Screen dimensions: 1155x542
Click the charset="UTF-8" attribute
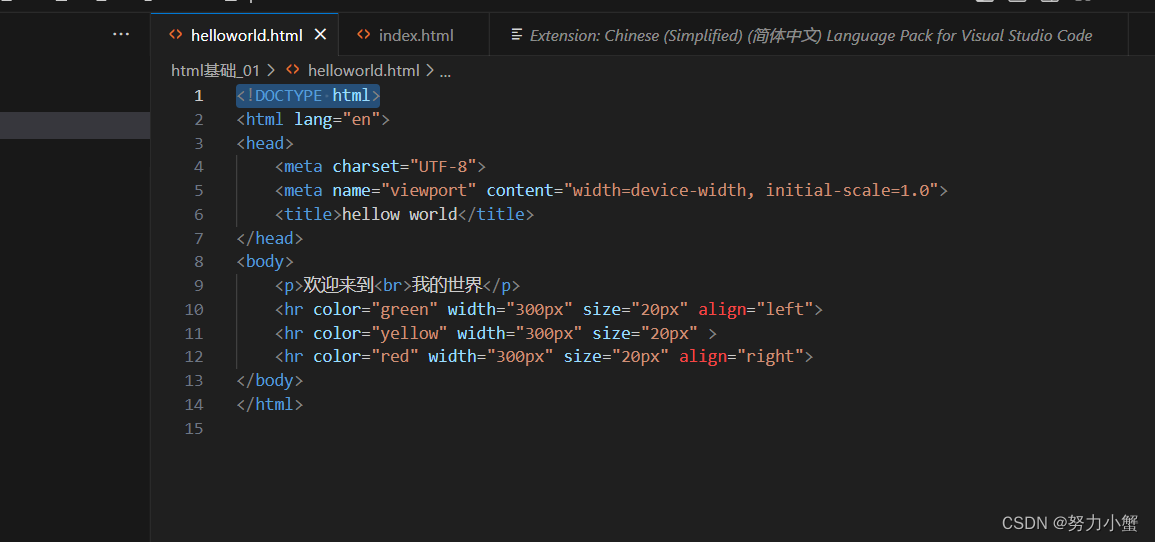tap(404, 166)
